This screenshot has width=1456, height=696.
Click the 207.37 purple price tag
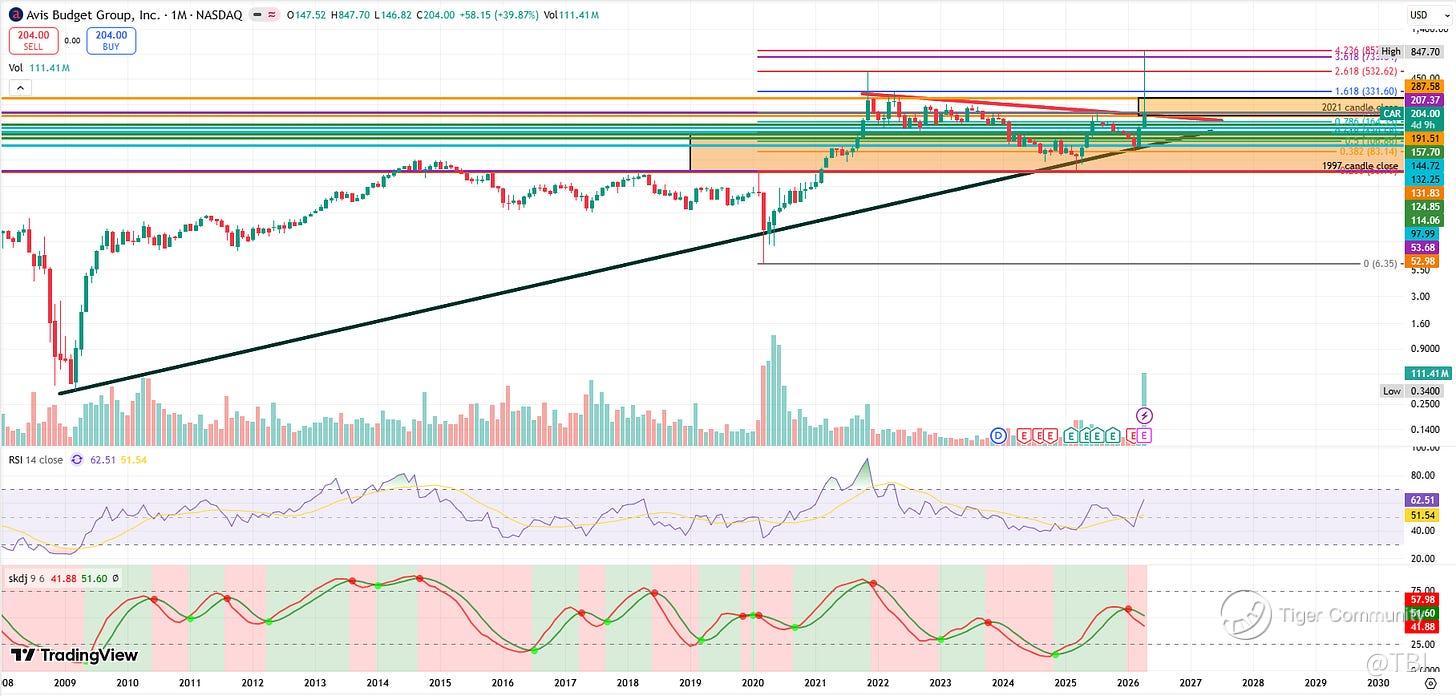[x=1421, y=101]
